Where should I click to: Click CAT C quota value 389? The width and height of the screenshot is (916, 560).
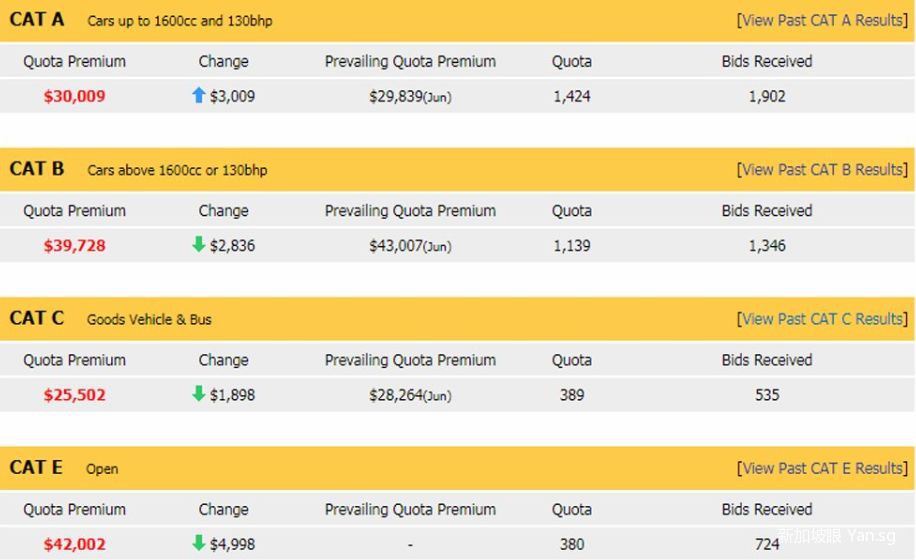(572, 395)
